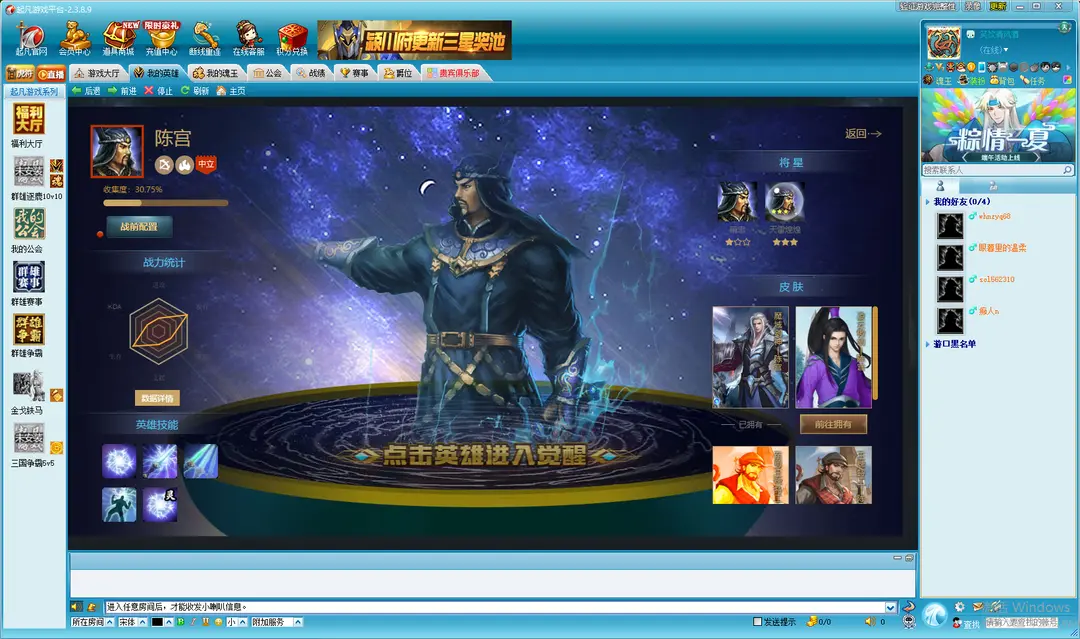Screen dimensions: 1080x639
Task: Open 我的公会 in the sidebar
Action: (28, 231)
